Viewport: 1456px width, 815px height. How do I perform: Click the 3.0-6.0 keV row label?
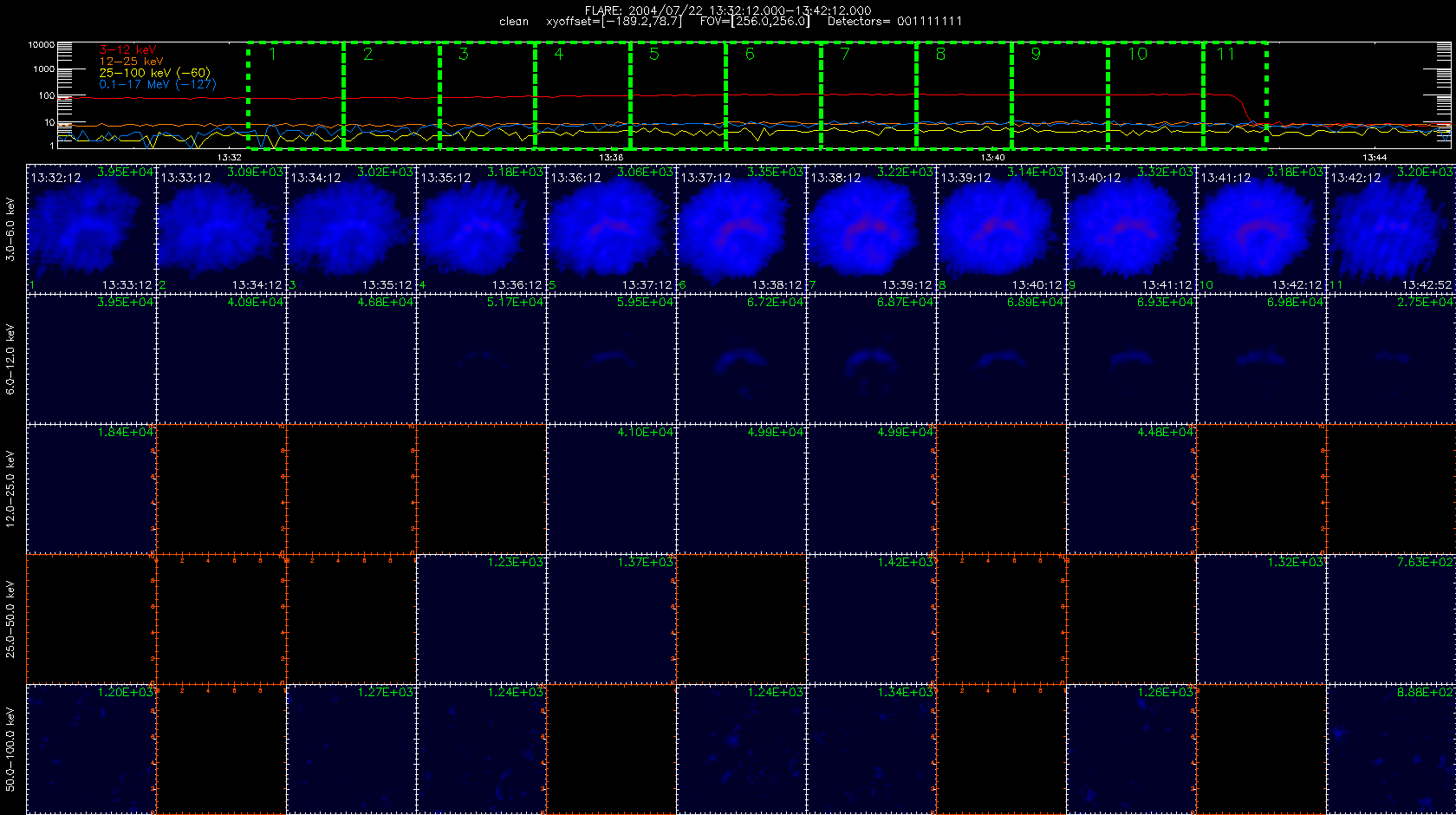(x=10, y=229)
